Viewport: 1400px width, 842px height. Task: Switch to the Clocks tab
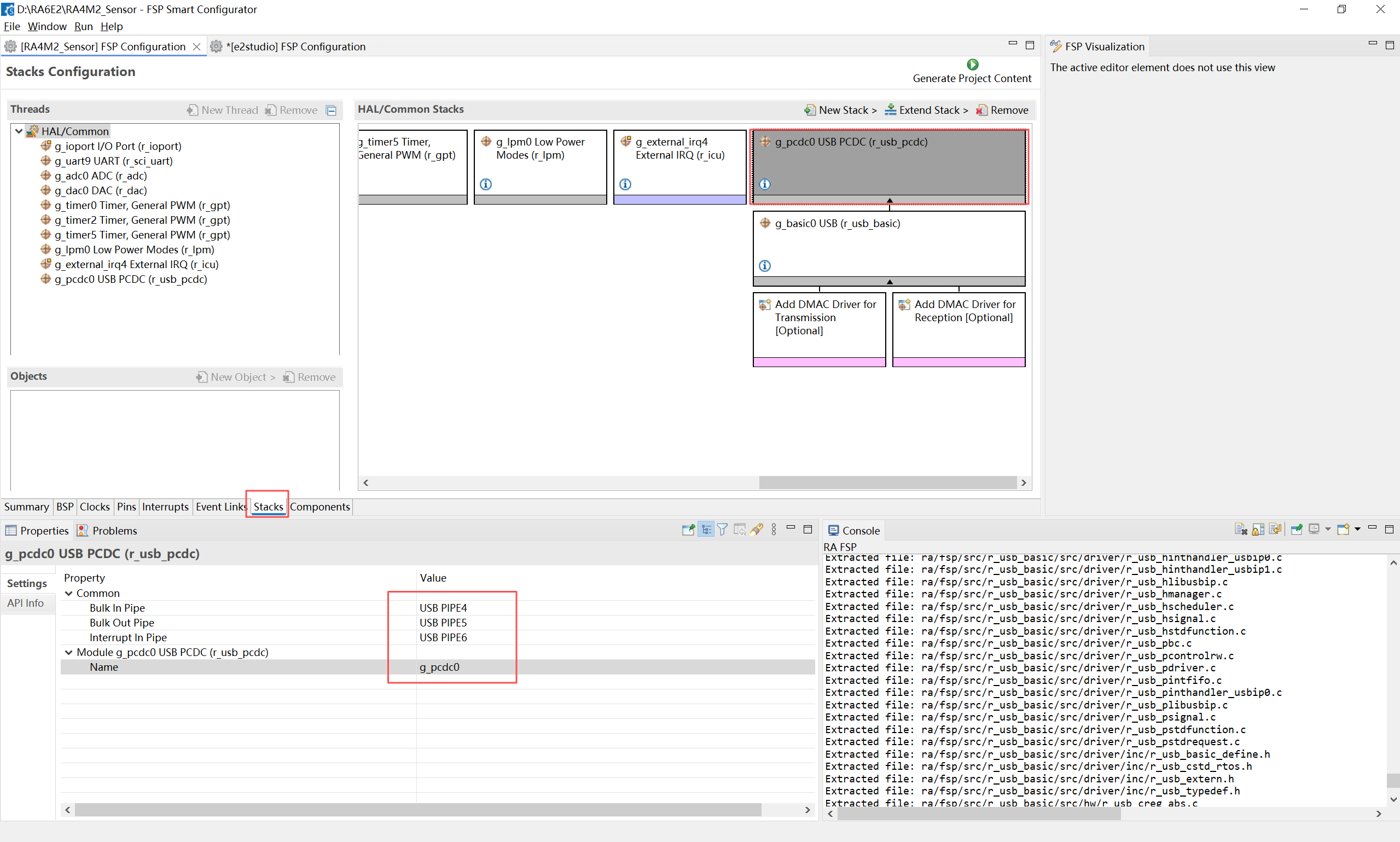click(x=95, y=507)
